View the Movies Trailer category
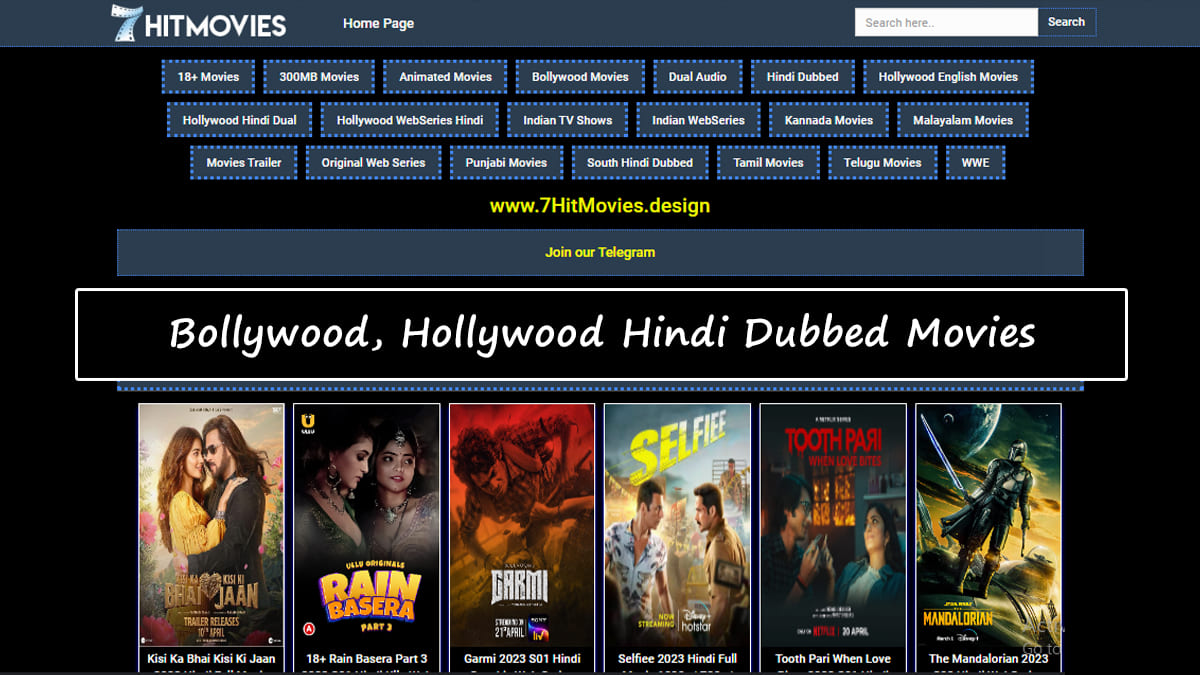 click(244, 162)
